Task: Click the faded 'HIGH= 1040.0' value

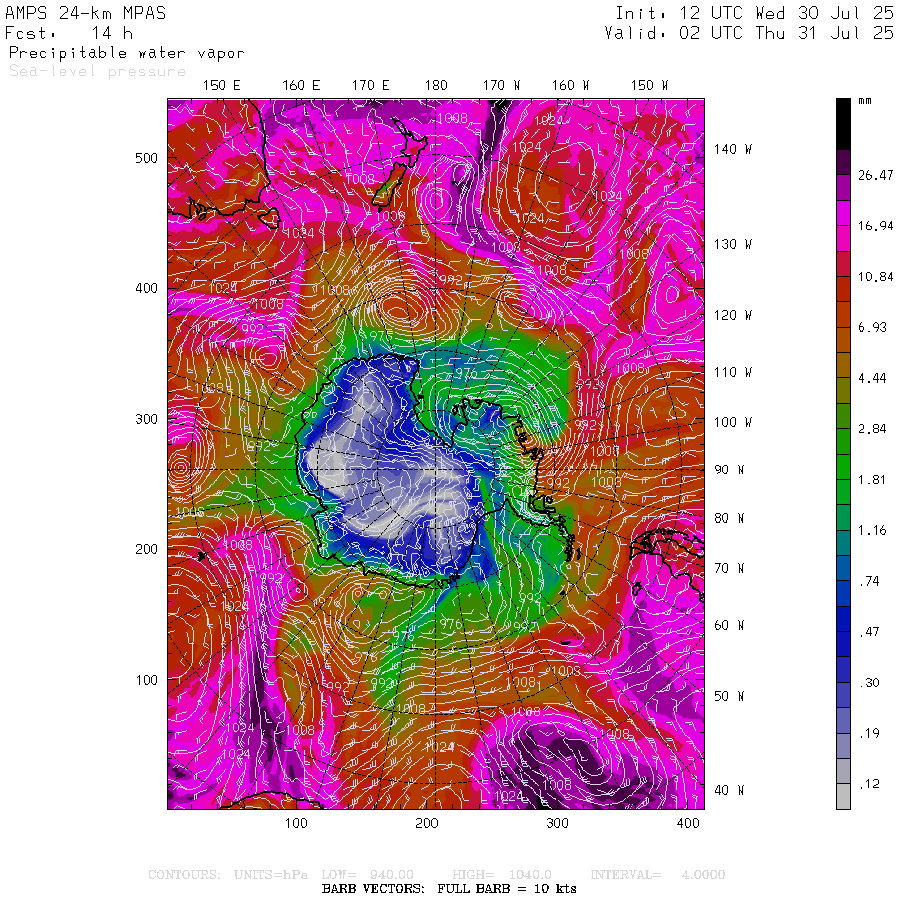Action: 502,875
